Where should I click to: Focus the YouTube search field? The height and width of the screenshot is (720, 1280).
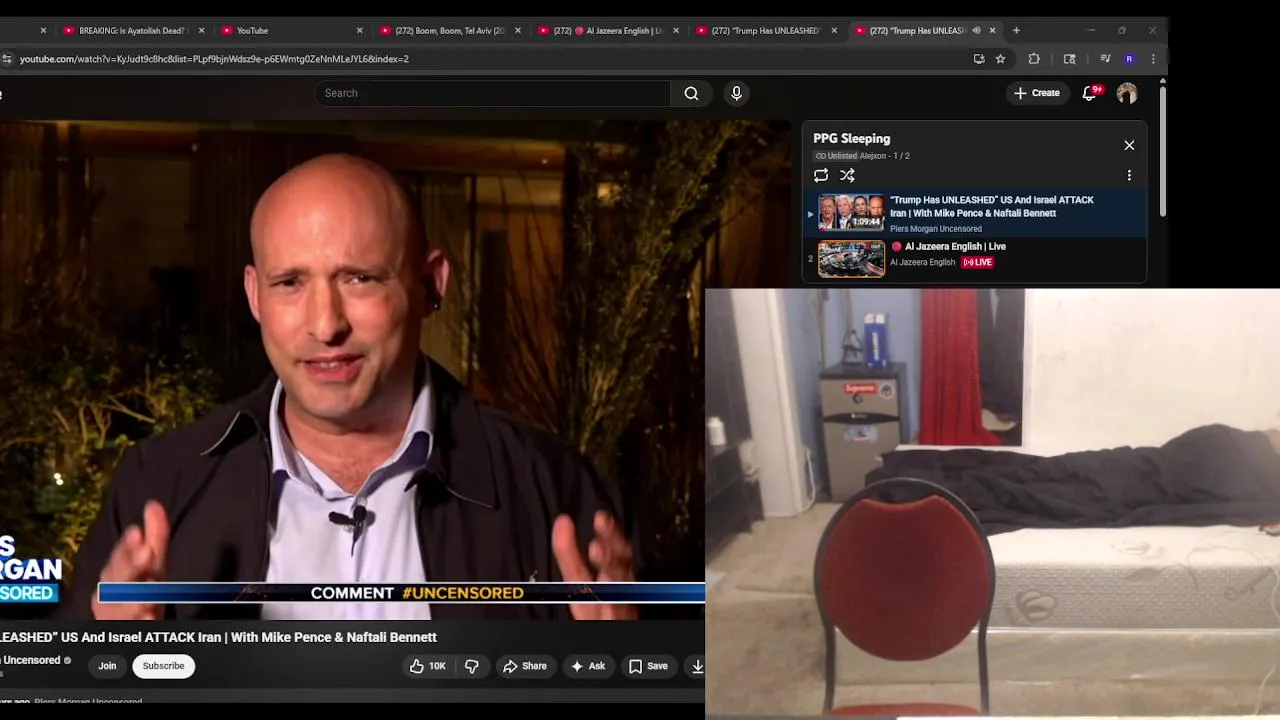tap(492, 93)
